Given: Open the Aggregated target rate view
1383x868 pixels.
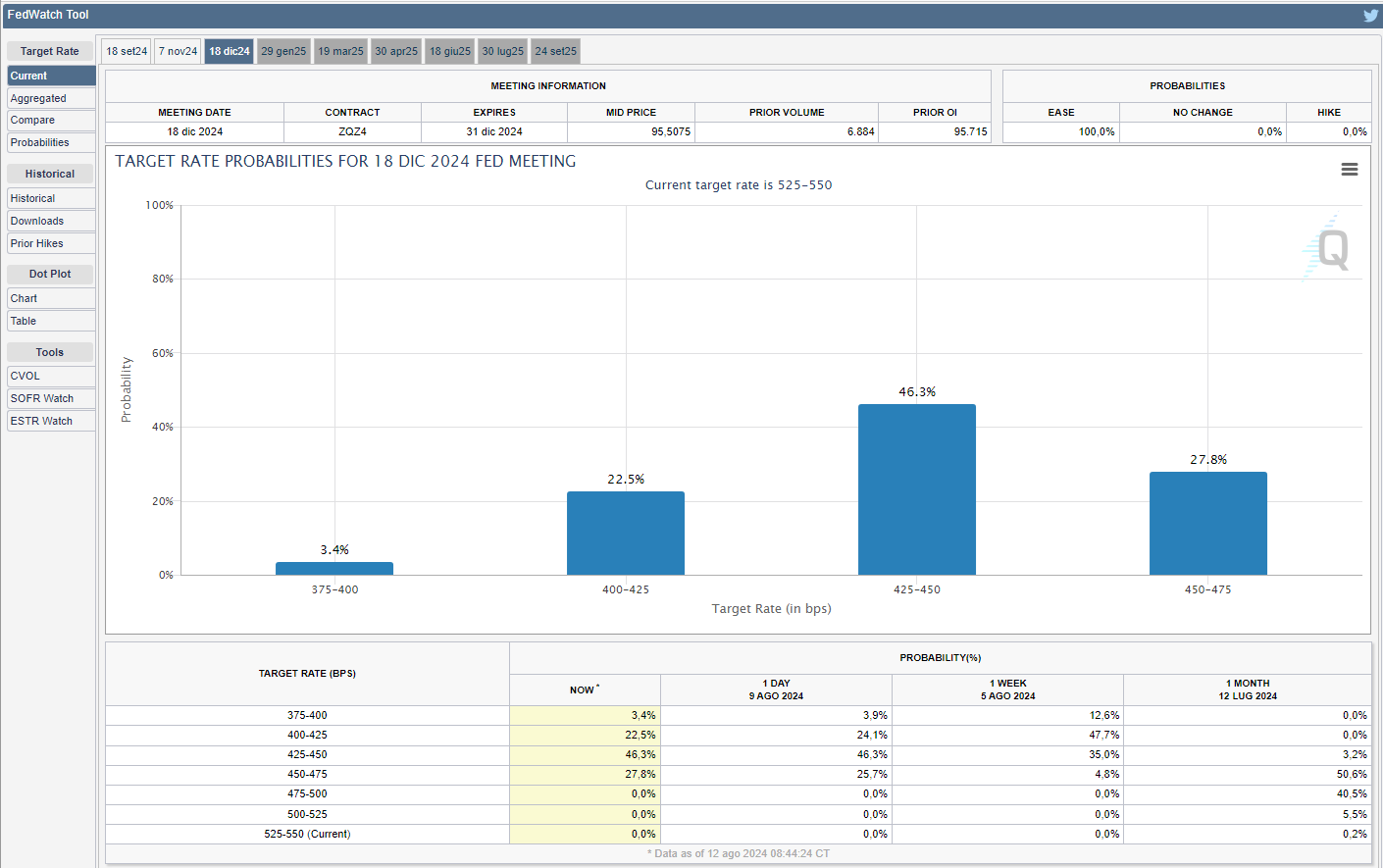Looking at the screenshot, I should tap(51, 98).
